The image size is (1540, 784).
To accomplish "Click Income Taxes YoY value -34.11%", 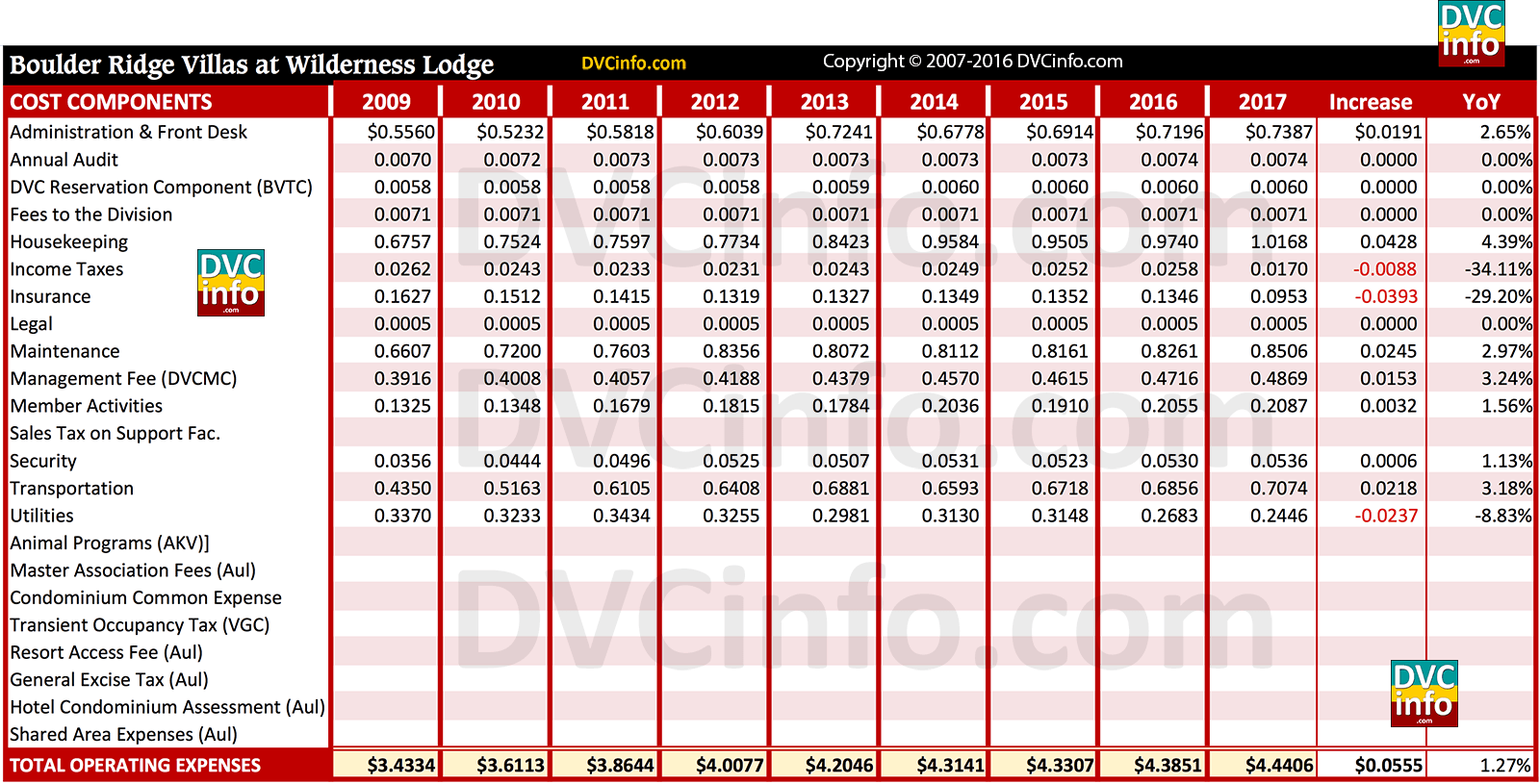I will [1499, 269].
